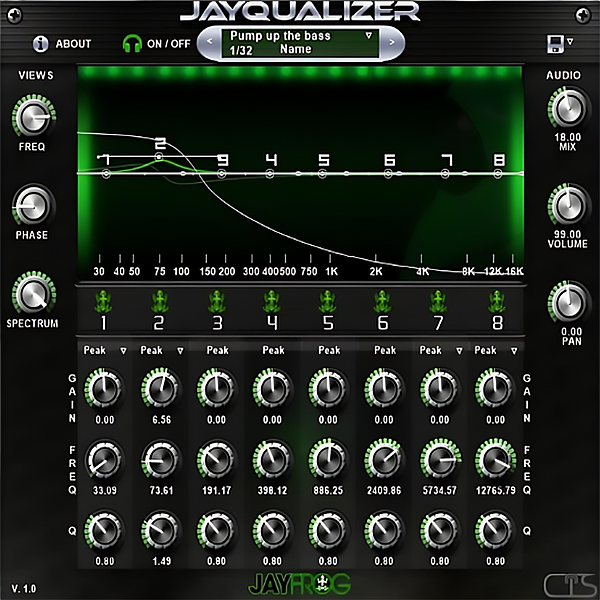Click band 5 frequency knob at 886.25
The width and height of the screenshot is (600, 600).
click(328, 459)
